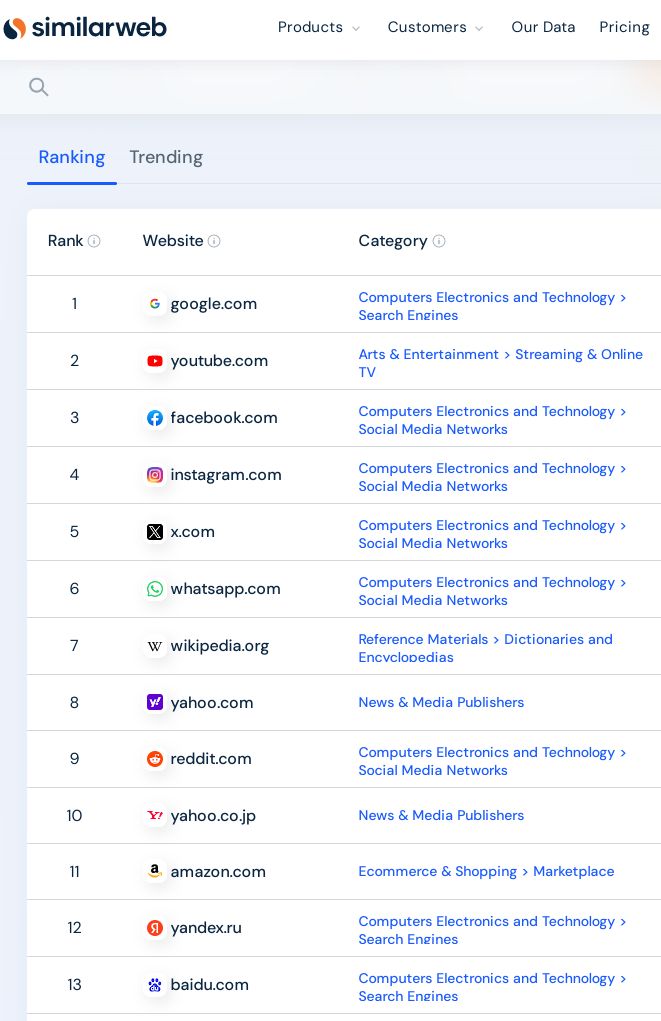Screen dimensions: 661x1021
Task: Open the yahoo.com site link
Action: (212, 703)
